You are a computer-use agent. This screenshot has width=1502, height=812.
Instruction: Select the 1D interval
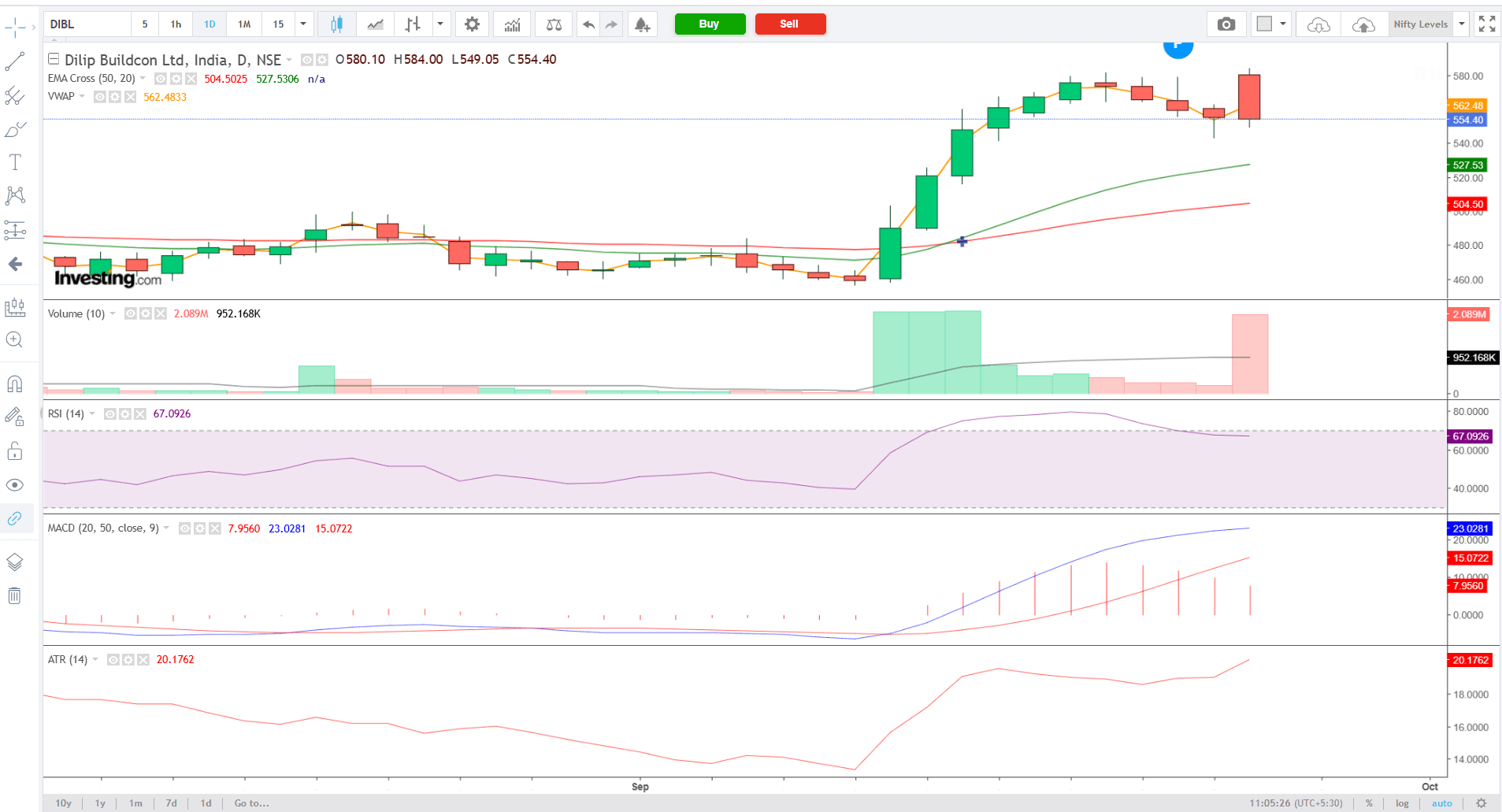210,24
